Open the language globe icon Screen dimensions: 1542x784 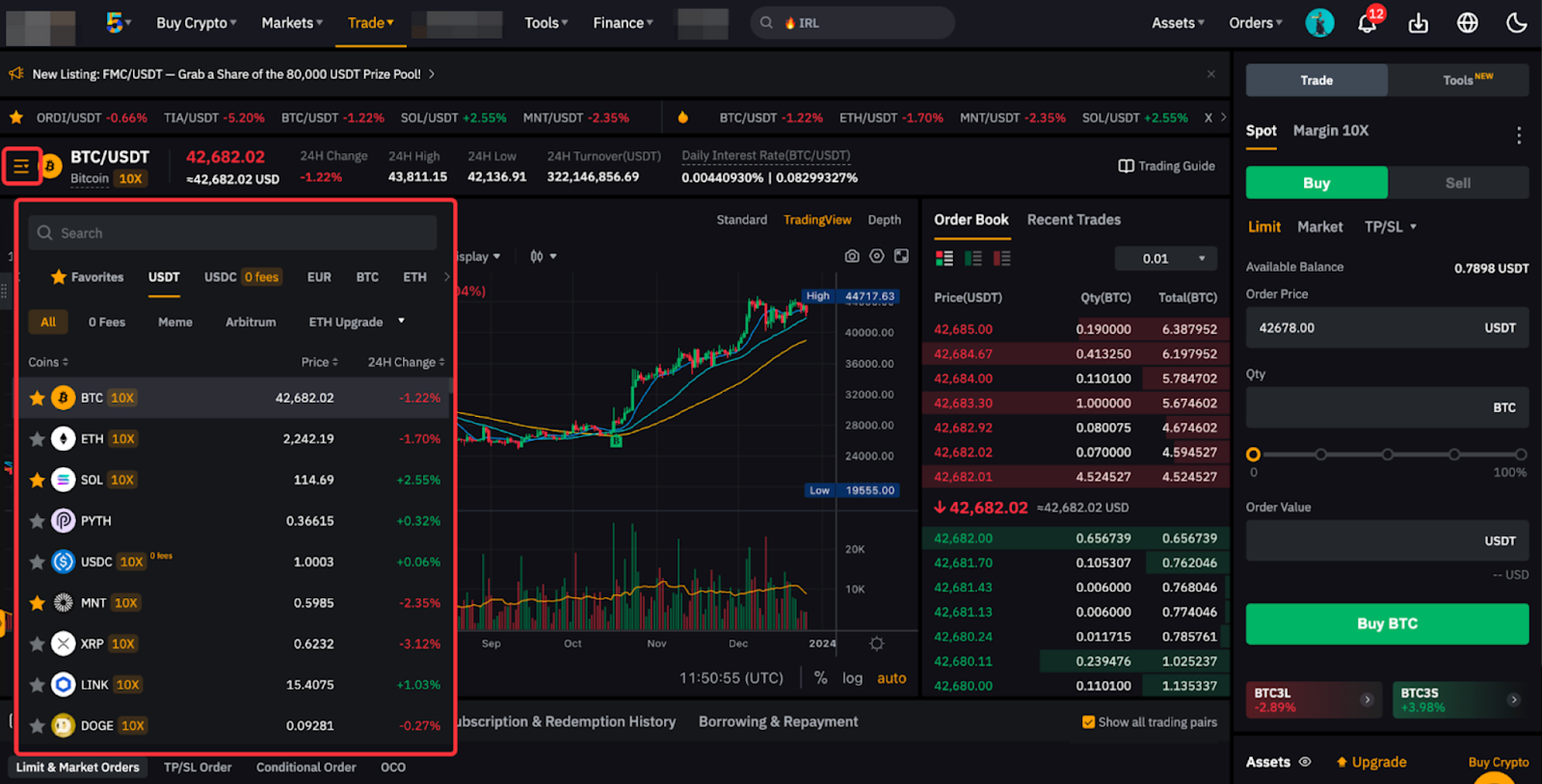click(x=1467, y=23)
